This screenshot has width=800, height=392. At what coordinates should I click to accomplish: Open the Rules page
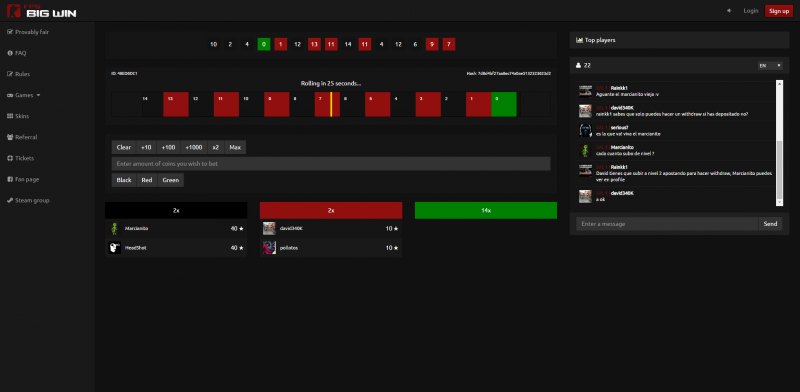18,74
